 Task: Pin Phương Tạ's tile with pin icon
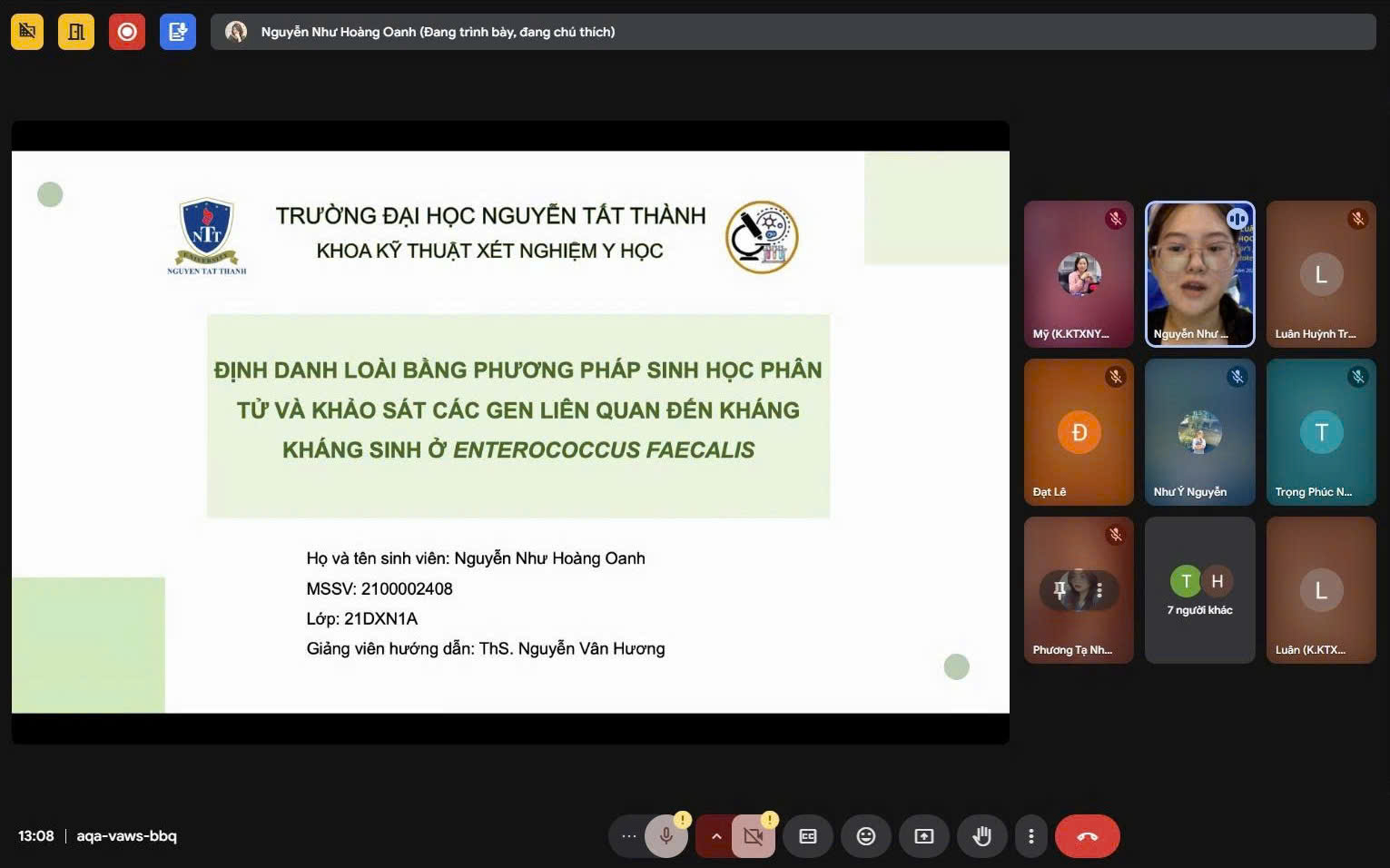point(1060,590)
